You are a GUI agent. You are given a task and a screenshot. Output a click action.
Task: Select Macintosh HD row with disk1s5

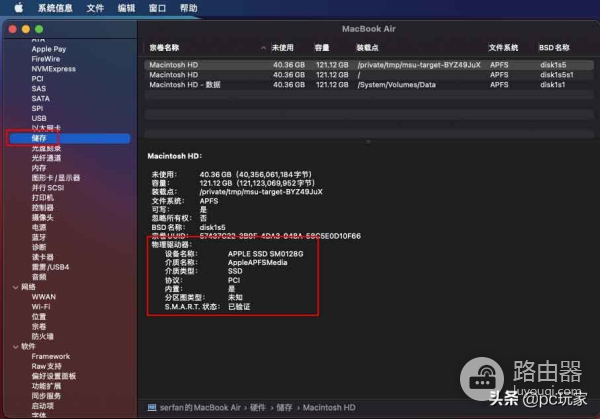[x=369, y=65]
